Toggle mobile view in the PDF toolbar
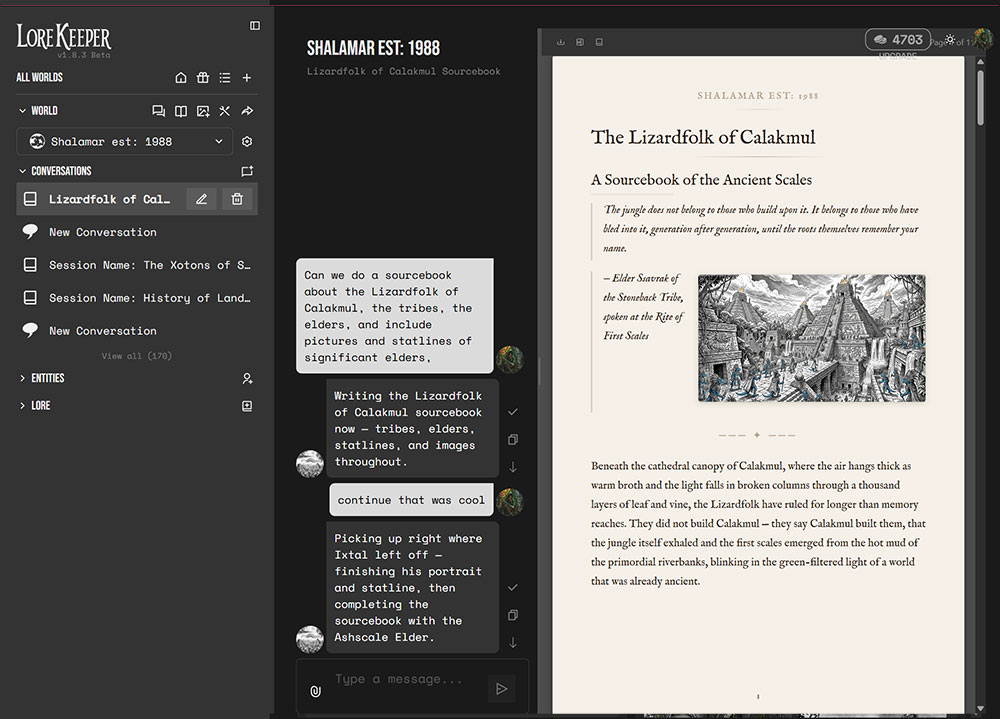Viewport: 1000px width, 719px height. 598,42
